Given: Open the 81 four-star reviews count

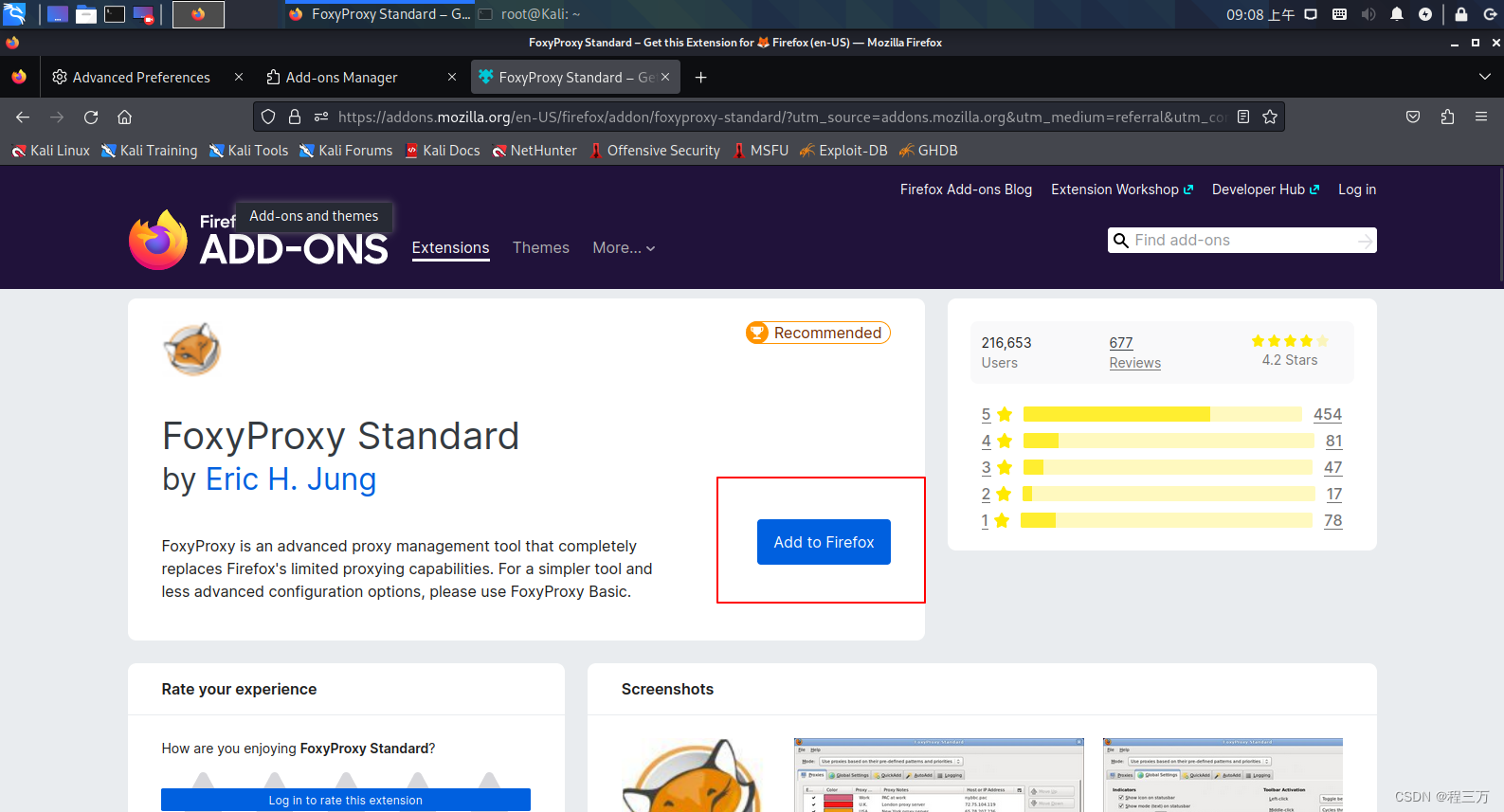Looking at the screenshot, I should 1333,441.
